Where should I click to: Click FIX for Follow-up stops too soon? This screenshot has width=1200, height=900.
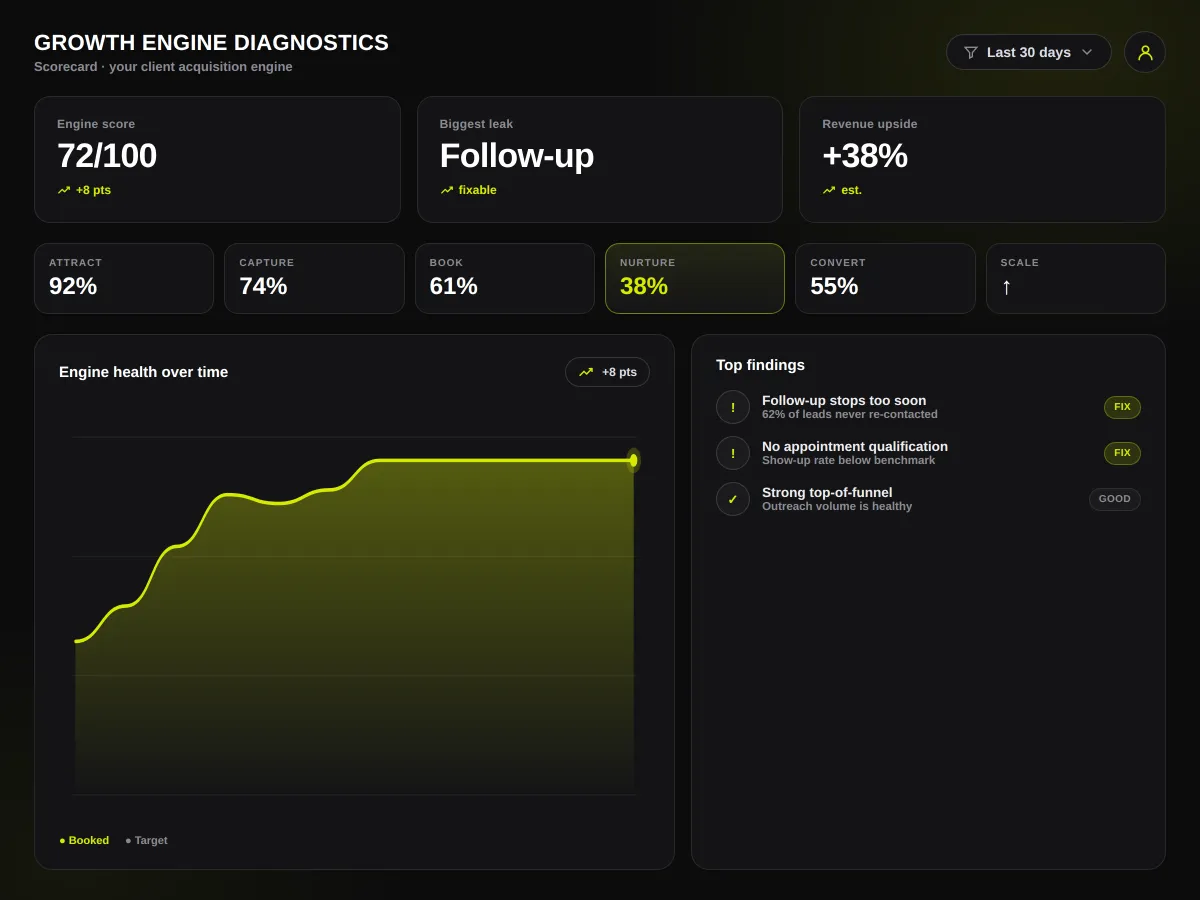1122,407
